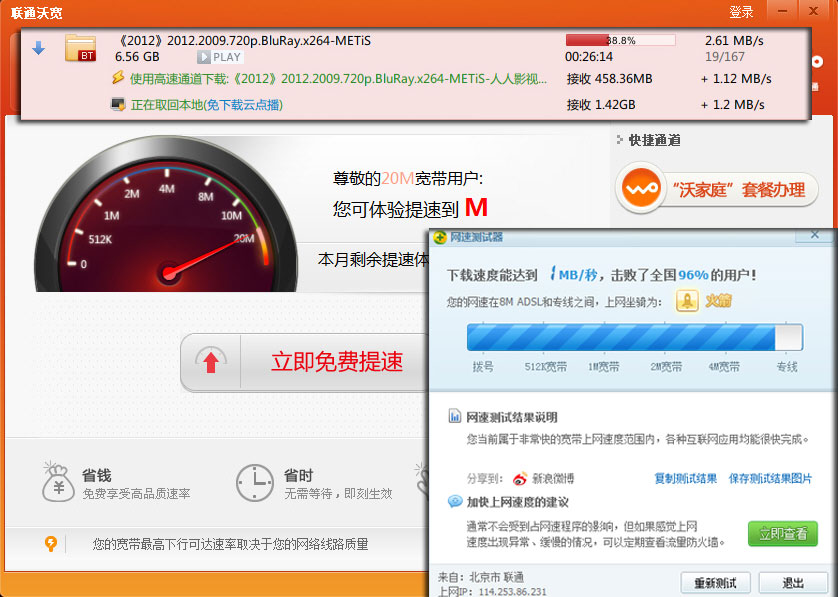Click the 加快上网速度的建议 chat bubble icon

point(455,501)
